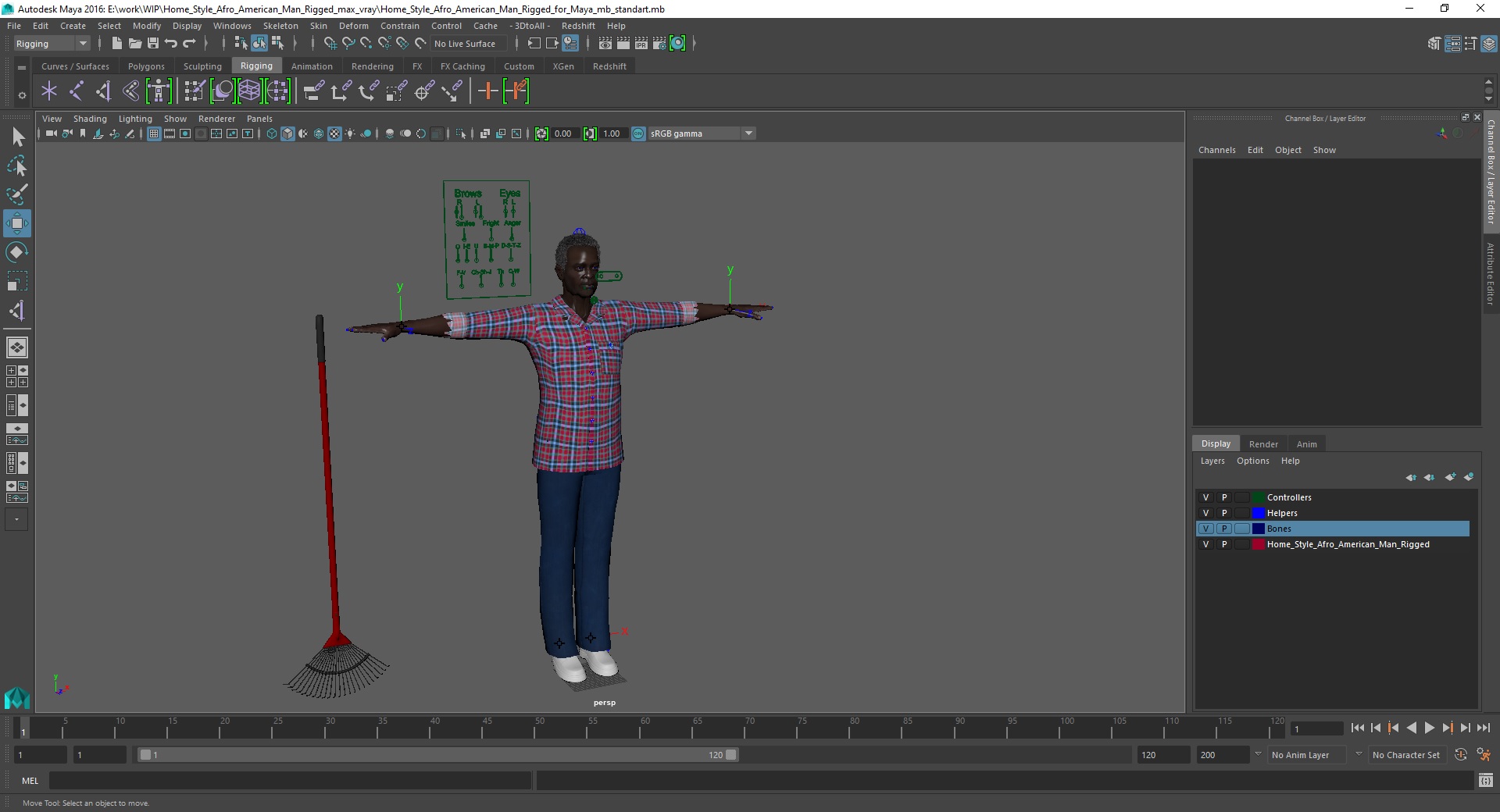Switch to the Animation shelf tab
Screen dimensions: 1500x812
[312, 66]
